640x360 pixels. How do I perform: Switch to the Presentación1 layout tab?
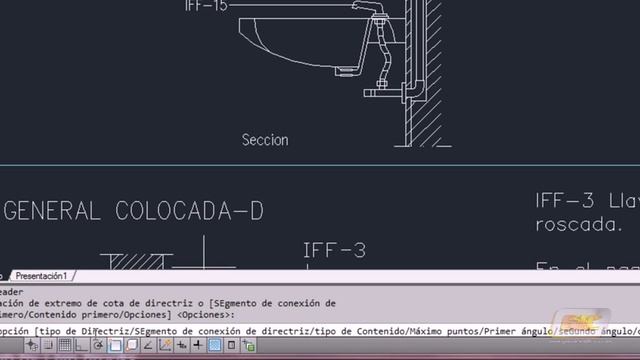(41, 276)
